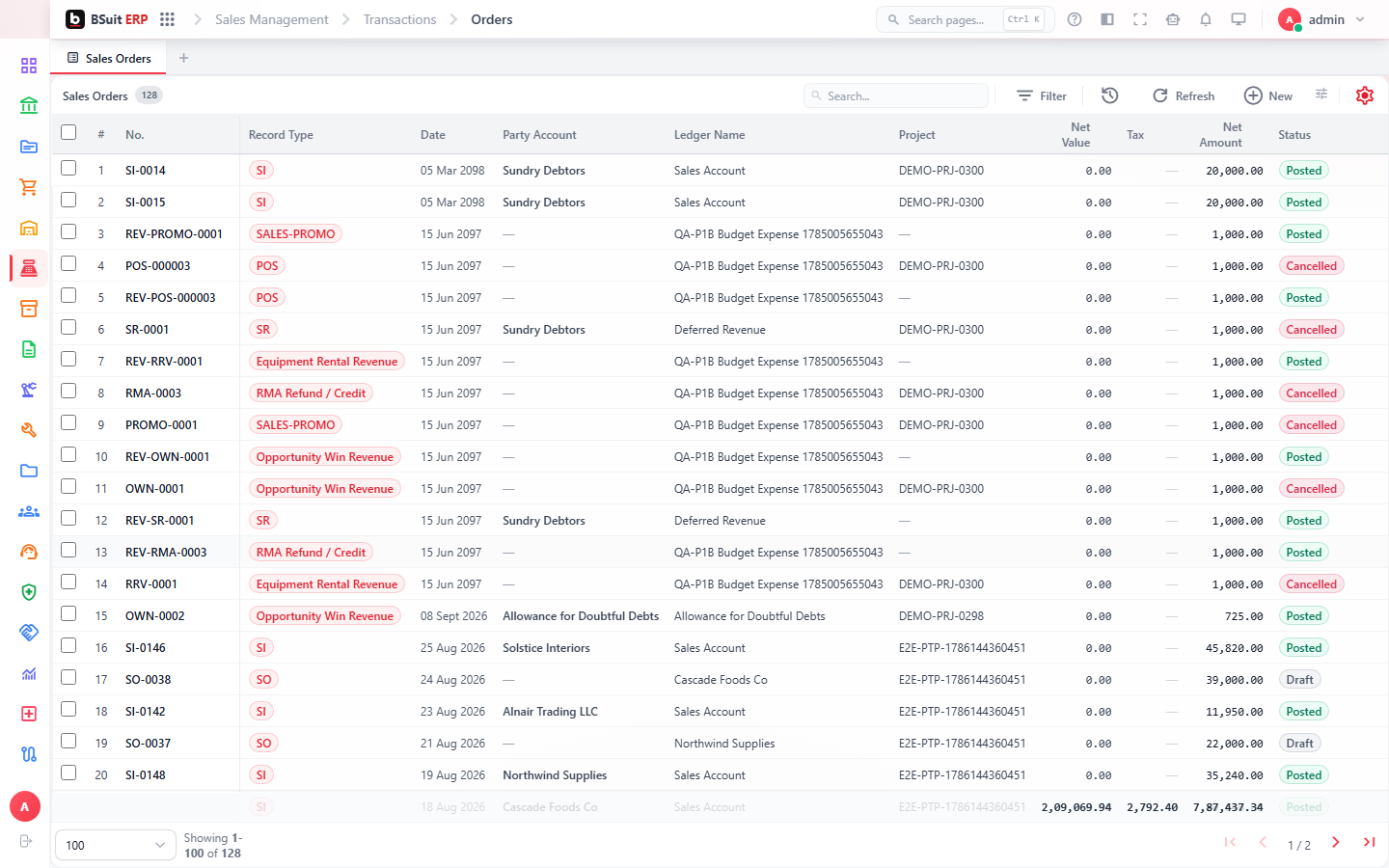
Task: Go to next page arrow
Action: (x=1336, y=843)
